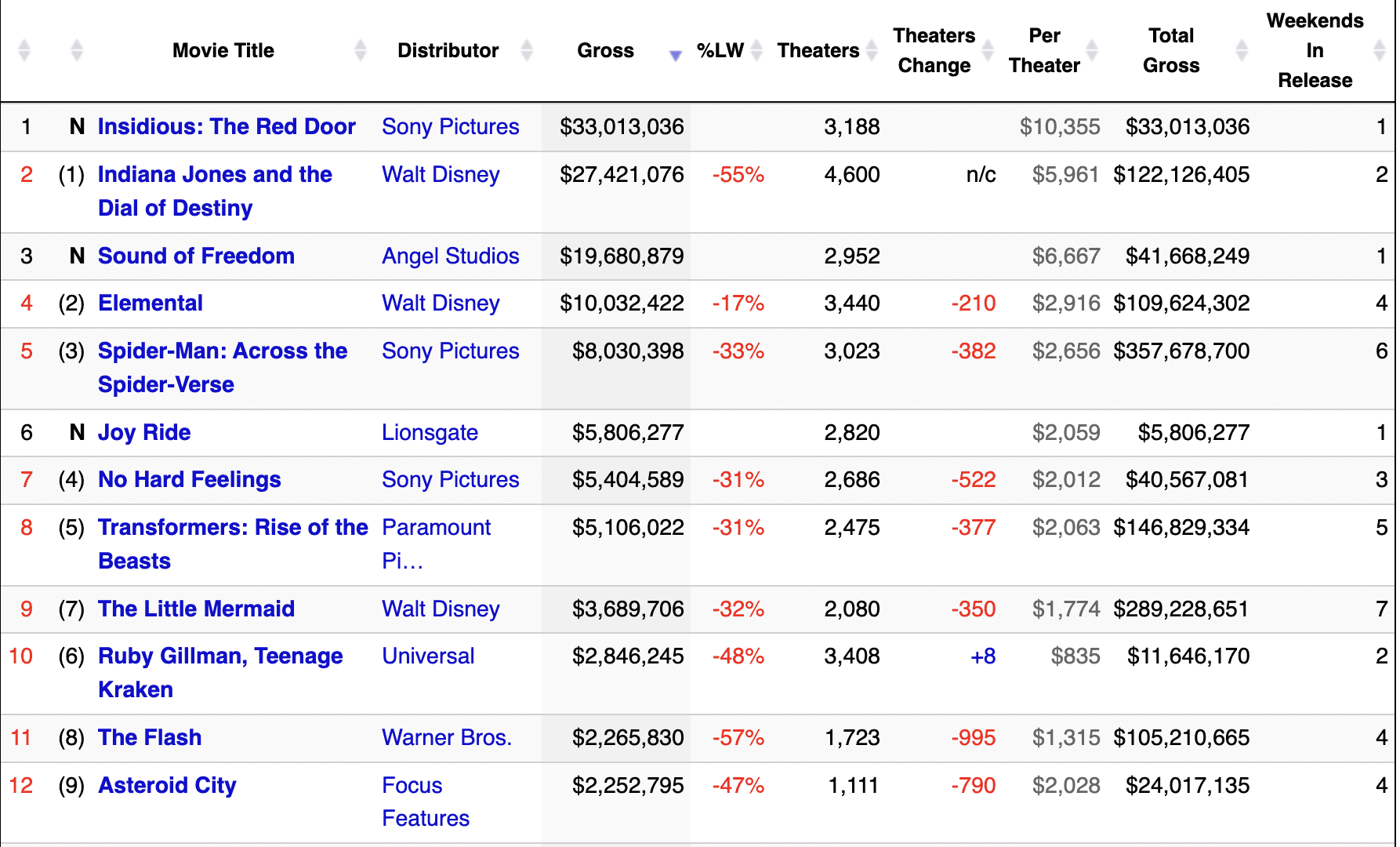
Task: Open Walt Disney link in Indiana Jones row
Action: pyautogui.click(x=441, y=175)
